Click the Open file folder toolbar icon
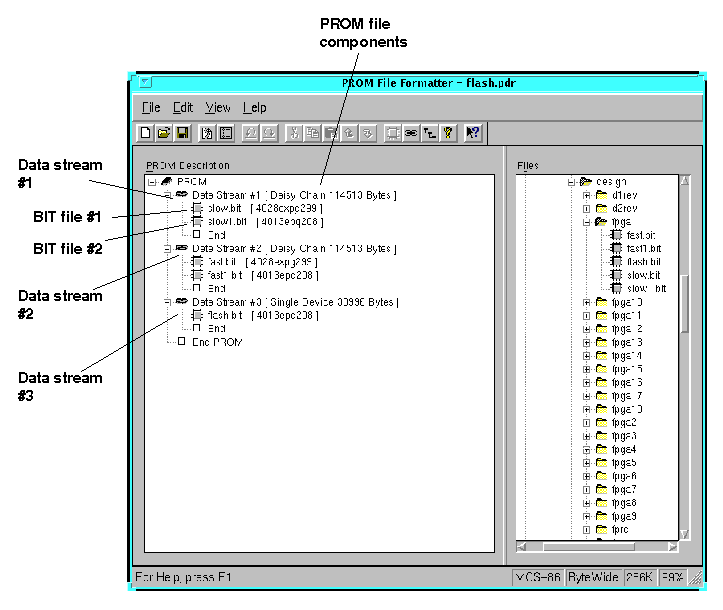Viewport: 723px width, 610px height. pos(164,133)
